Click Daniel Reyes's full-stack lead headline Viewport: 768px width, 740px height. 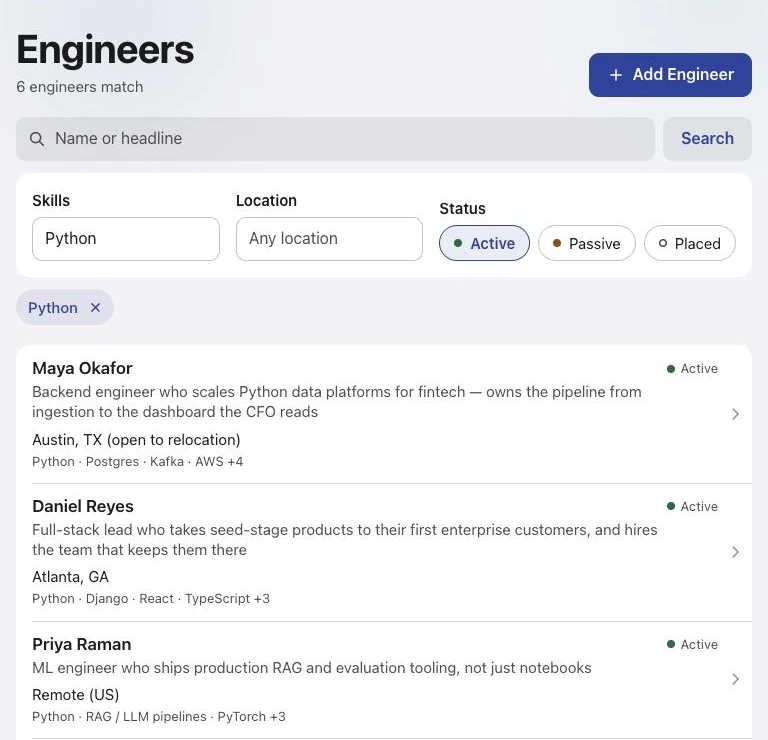tap(344, 540)
